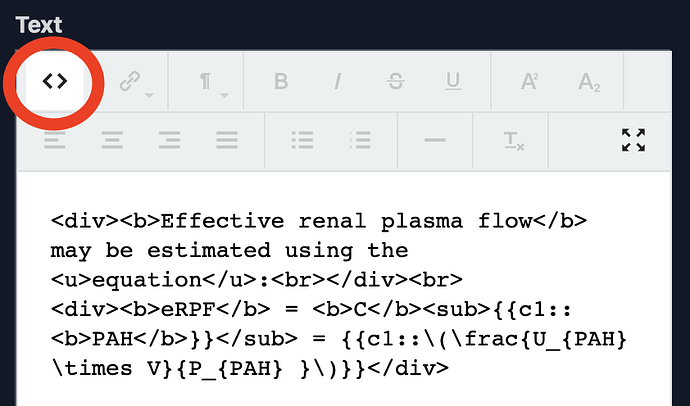Screen dimensions: 690x406
Task: Click the insert link chain icon
Action: pyautogui.click(x=131, y=82)
